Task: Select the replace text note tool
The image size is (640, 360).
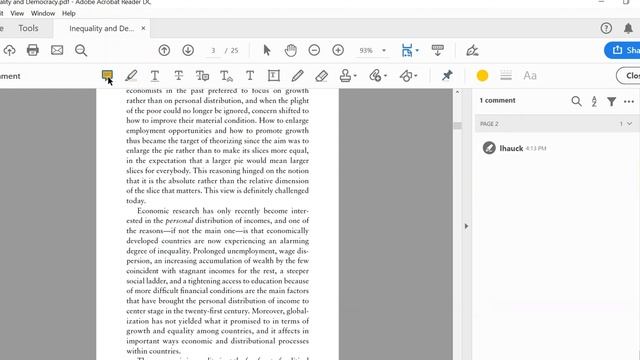Action: coord(202,76)
